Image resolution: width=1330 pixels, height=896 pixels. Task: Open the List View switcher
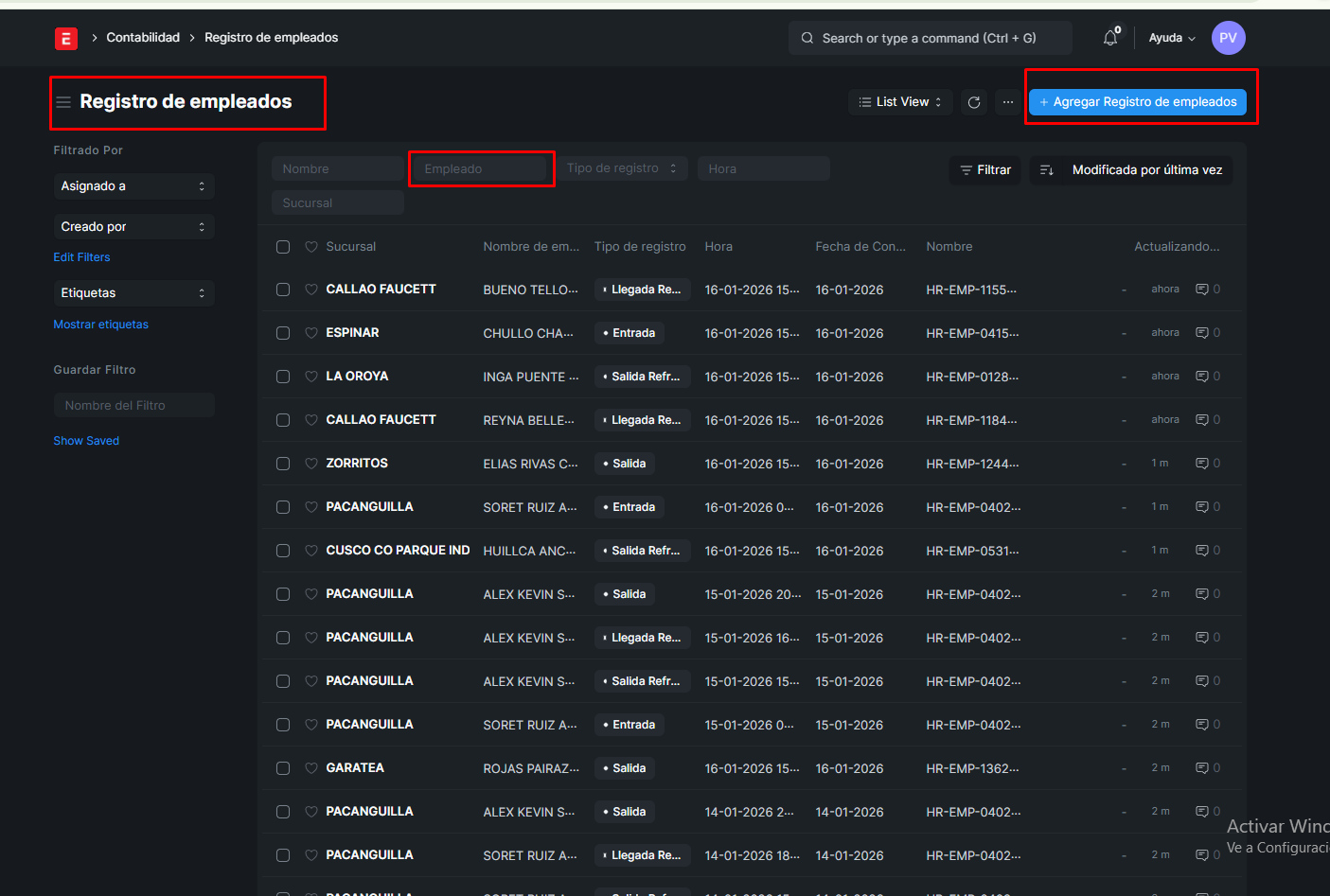900,102
